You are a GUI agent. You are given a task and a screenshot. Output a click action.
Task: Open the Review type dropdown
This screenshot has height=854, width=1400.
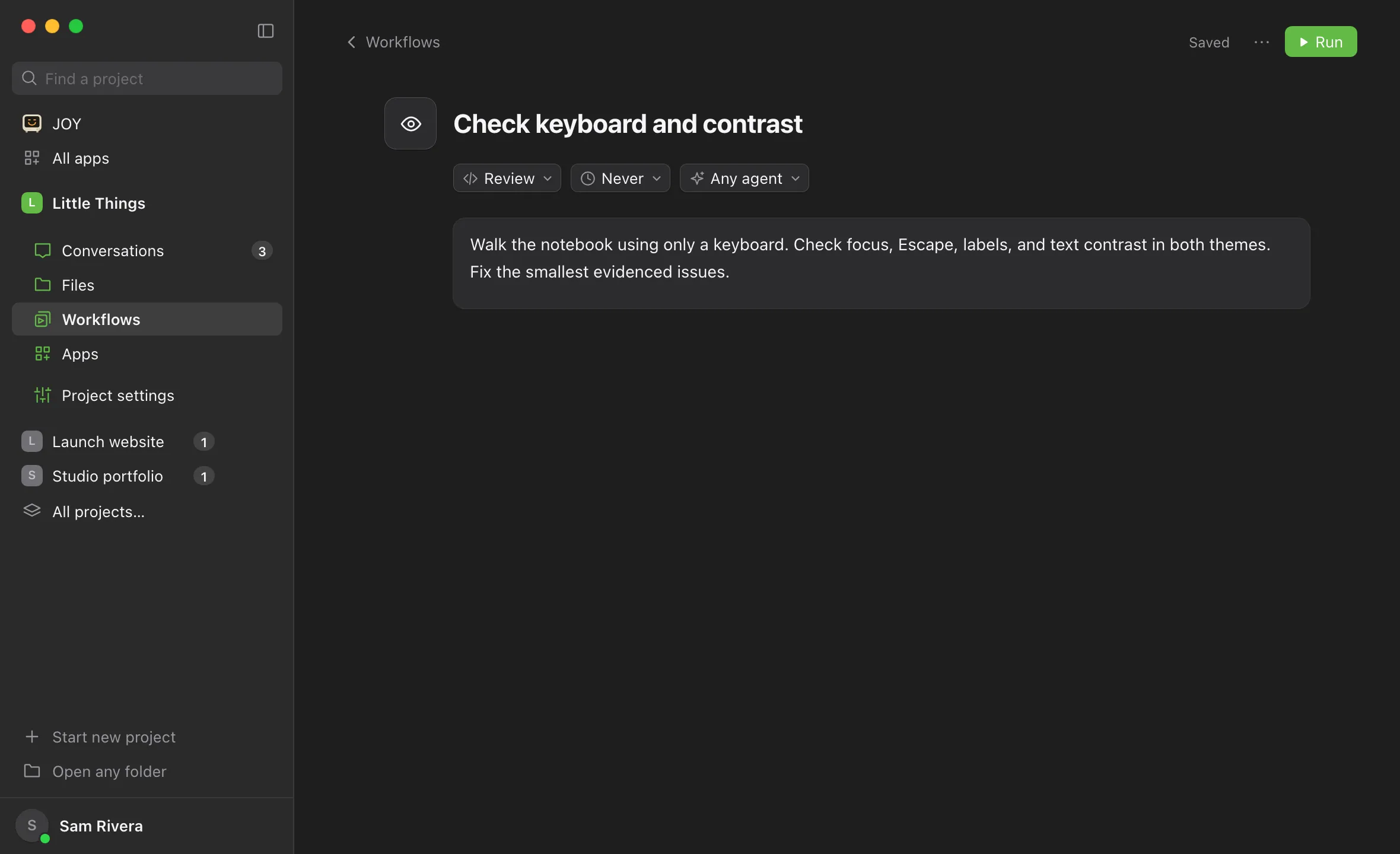[507, 178]
